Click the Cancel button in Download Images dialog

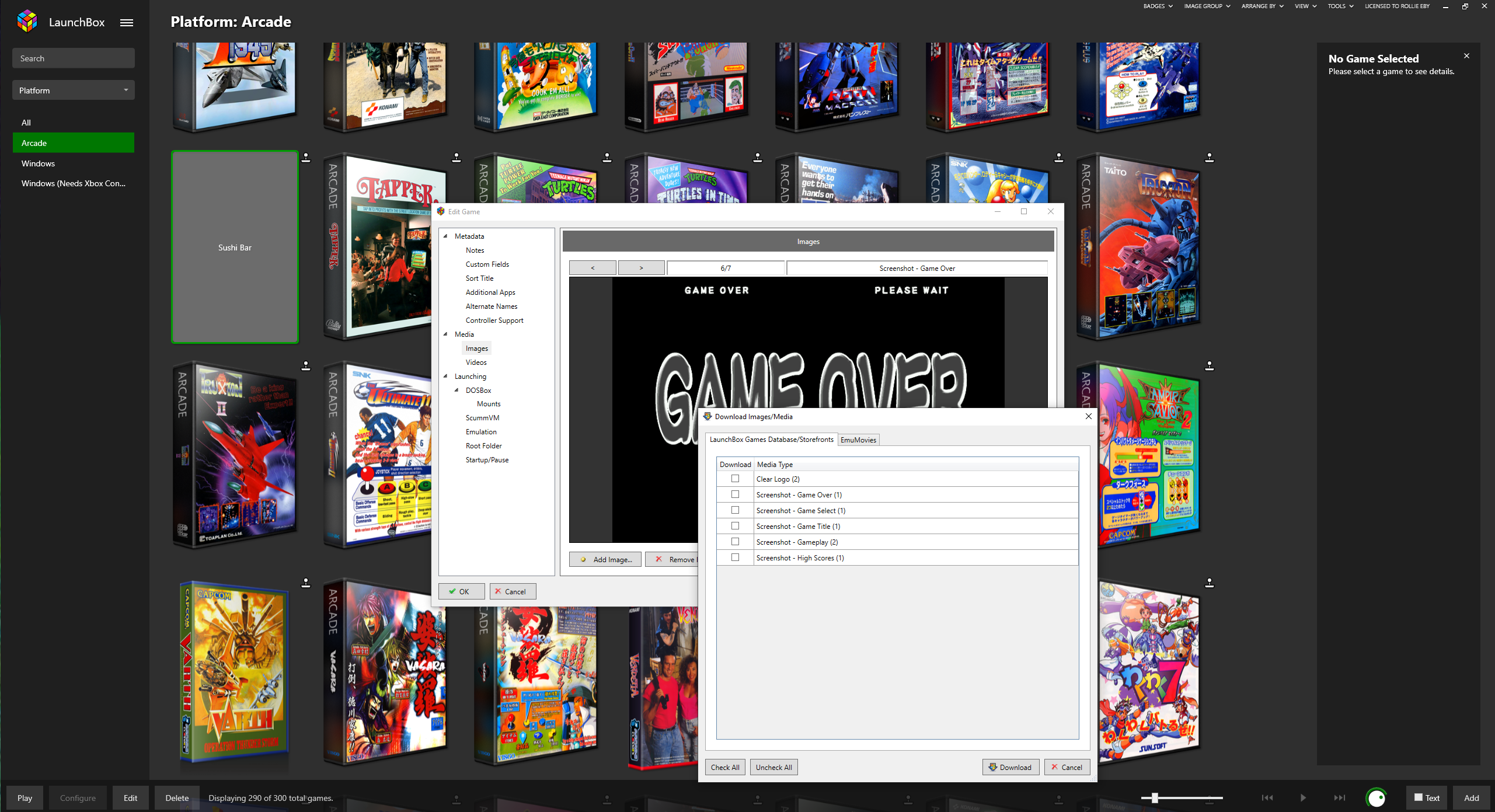click(1064, 766)
